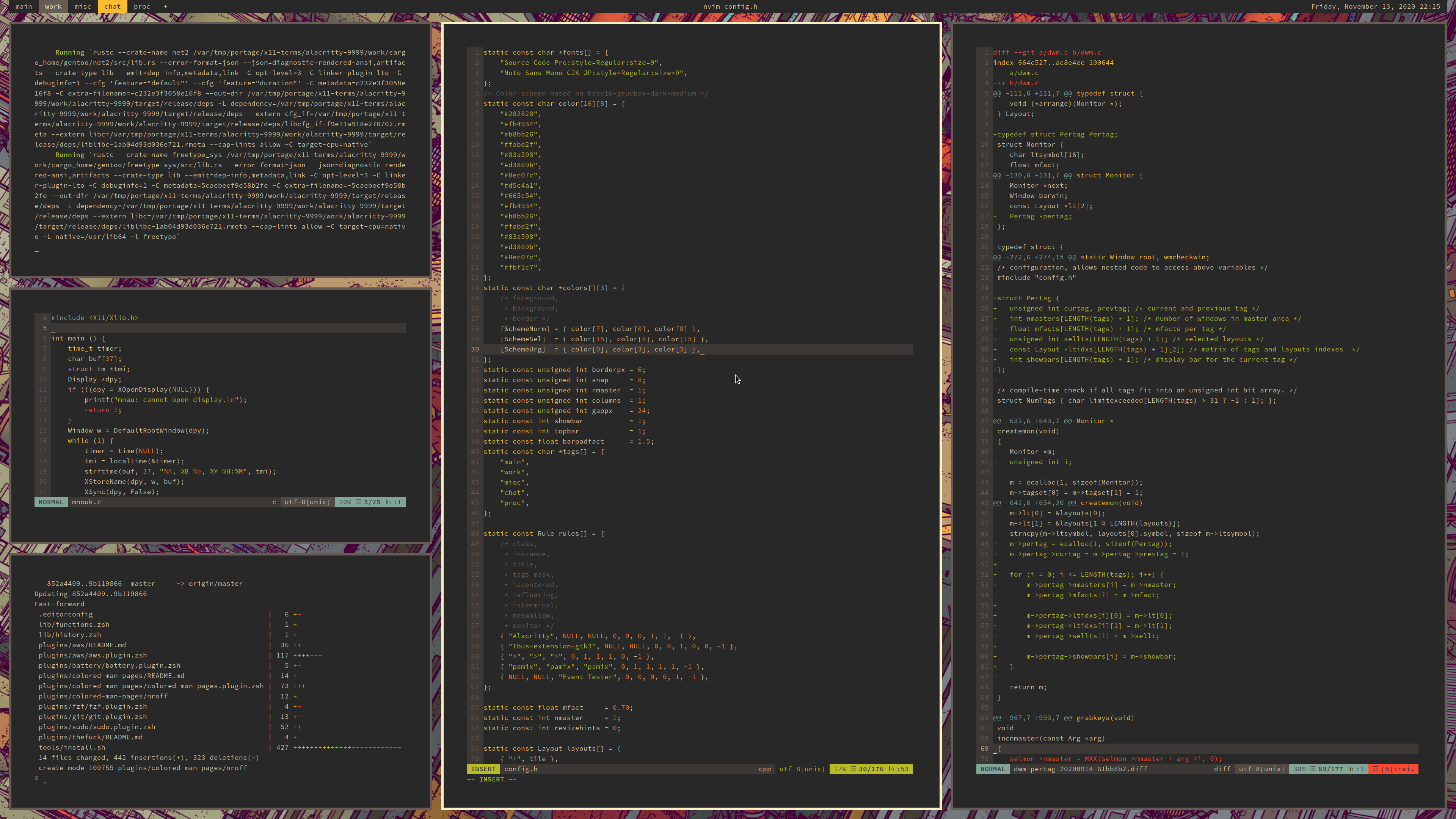Place cursor on line 30 SchemeUrg

523,349
